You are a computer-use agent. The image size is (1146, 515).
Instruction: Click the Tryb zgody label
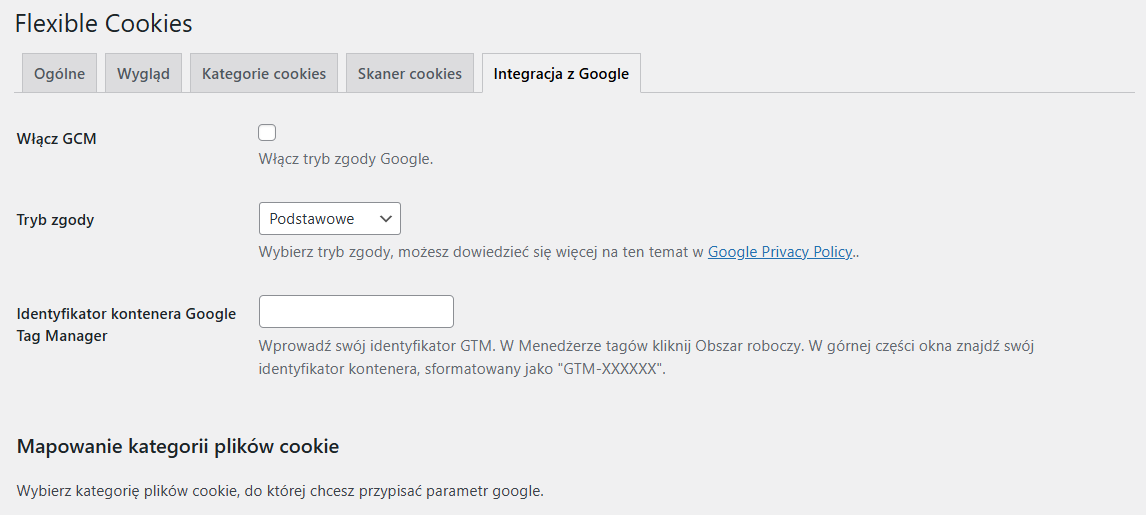coord(56,220)
